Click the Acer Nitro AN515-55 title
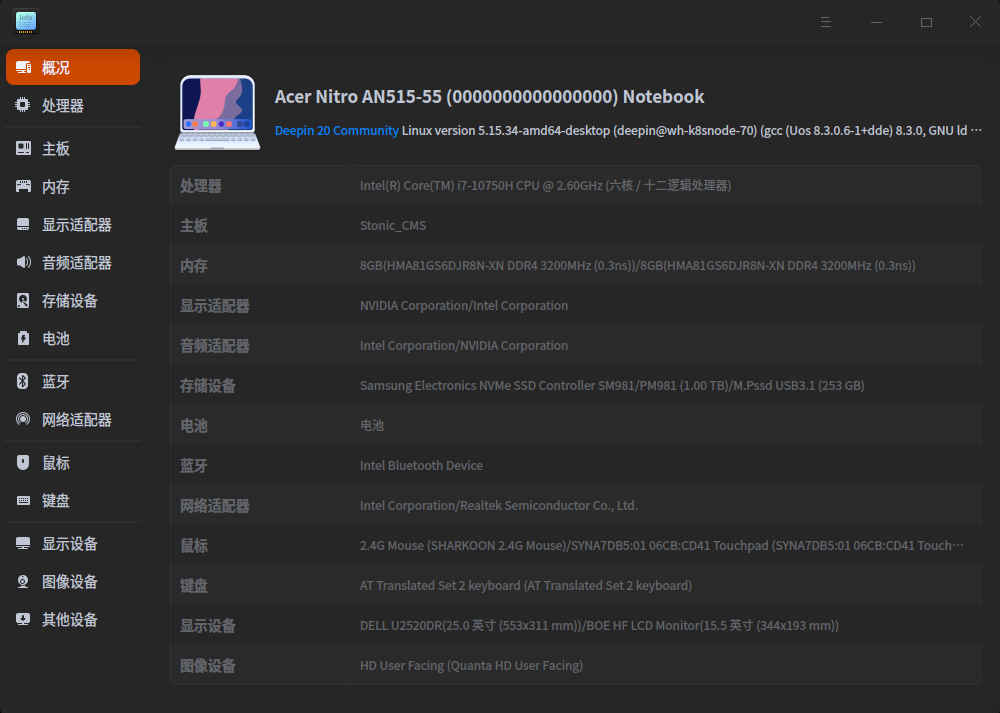1000x713 pixels. click(489, 96)
